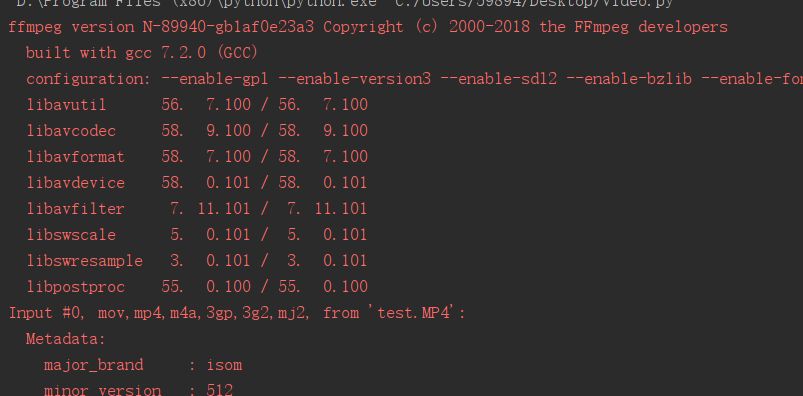Click the libavutil version line

(197, 105)
